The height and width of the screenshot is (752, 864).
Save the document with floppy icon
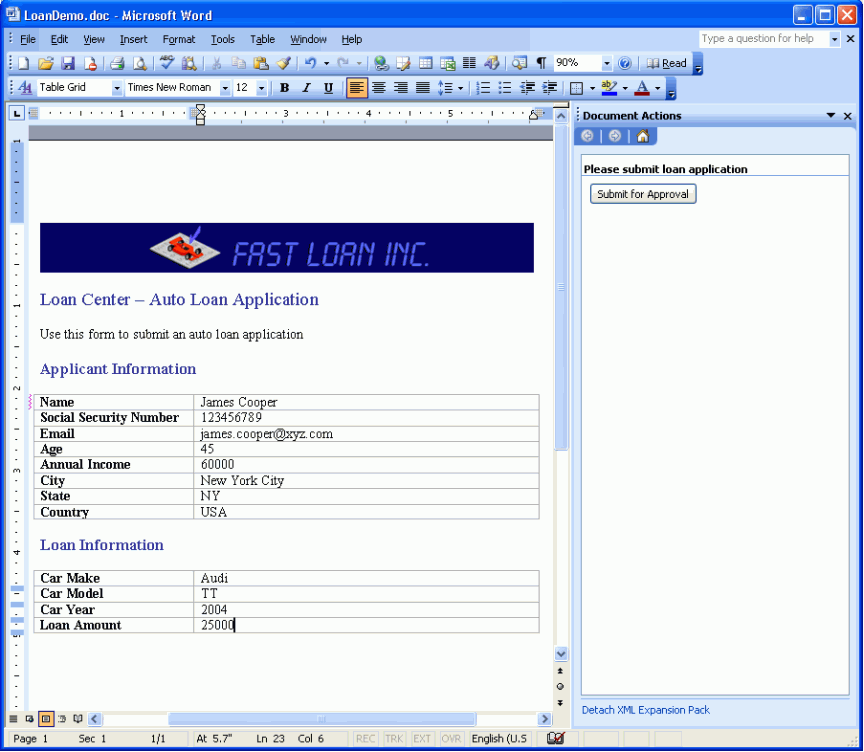pos(68,63)
